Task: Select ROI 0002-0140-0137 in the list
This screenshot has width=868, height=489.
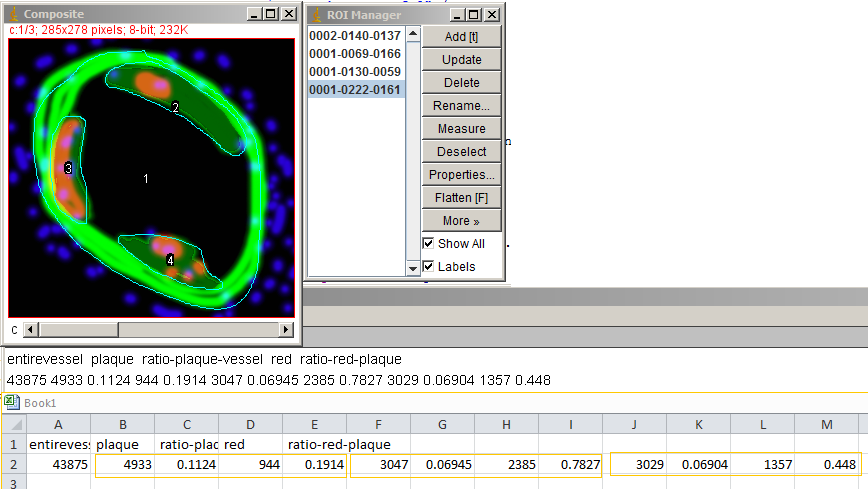Action: (x=354, y=36)
